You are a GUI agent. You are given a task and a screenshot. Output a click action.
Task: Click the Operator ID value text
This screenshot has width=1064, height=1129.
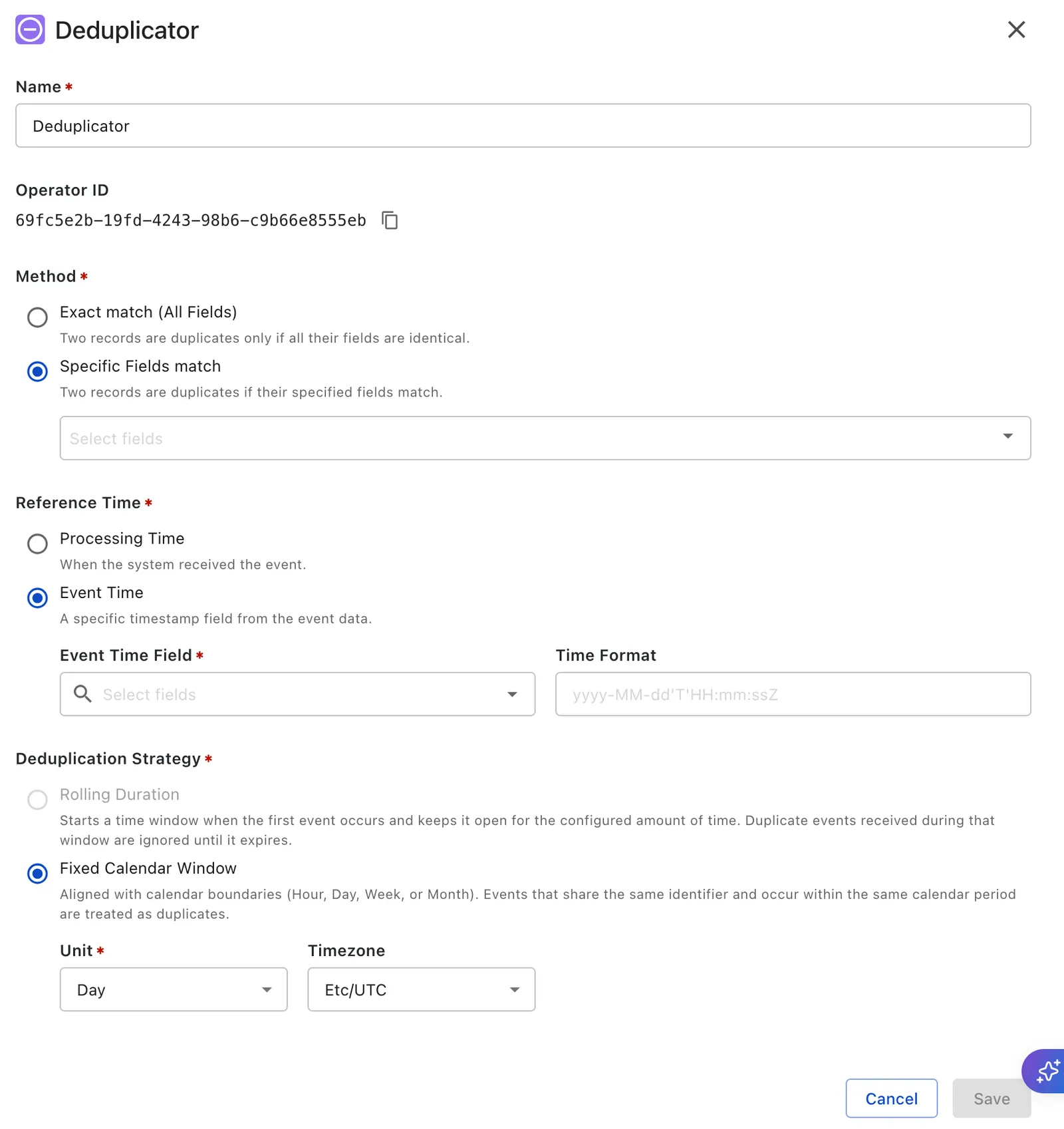[x=191, y=220]
